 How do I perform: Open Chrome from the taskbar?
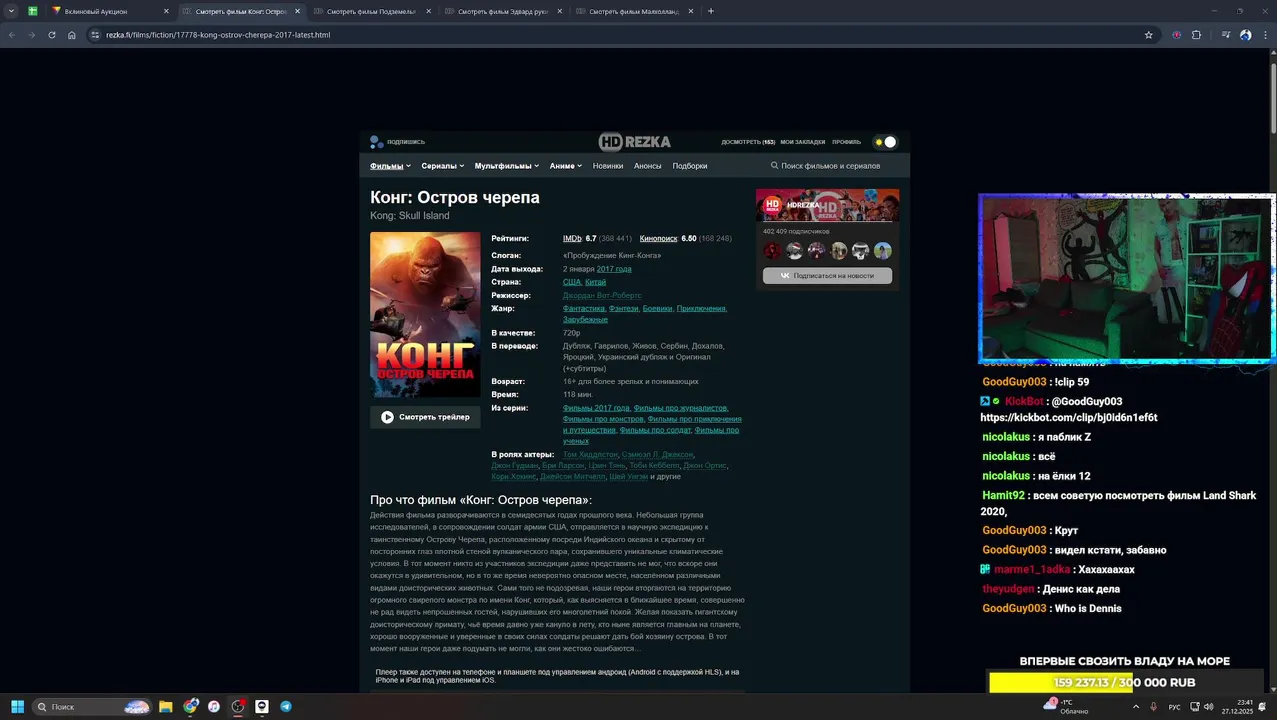[x=190, y=707]
